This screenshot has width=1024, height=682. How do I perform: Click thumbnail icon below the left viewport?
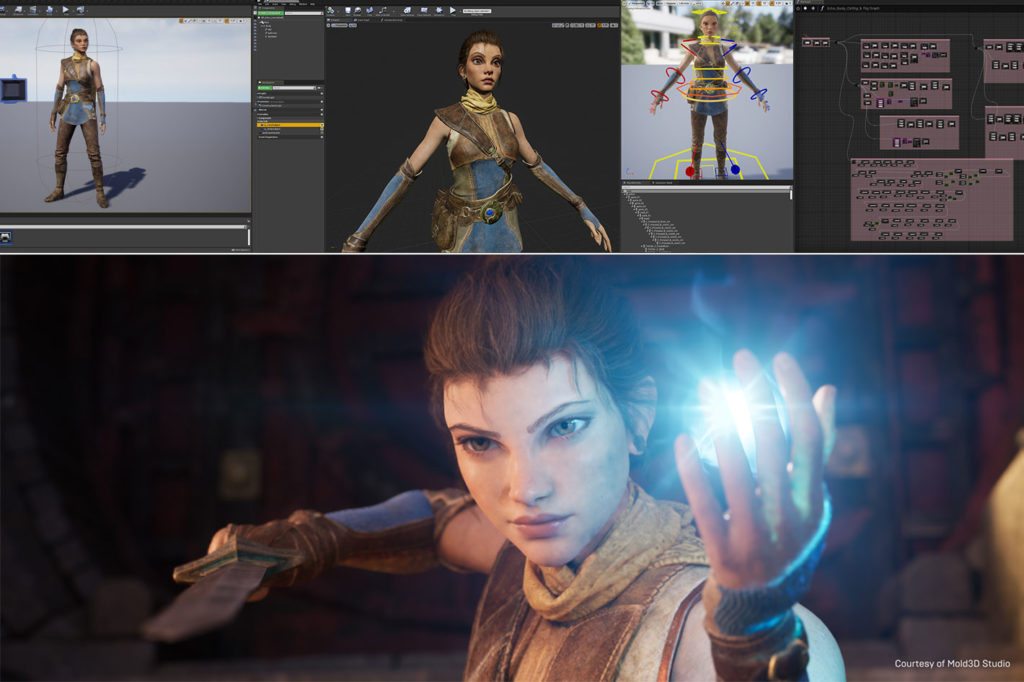[x=5, y=238]
